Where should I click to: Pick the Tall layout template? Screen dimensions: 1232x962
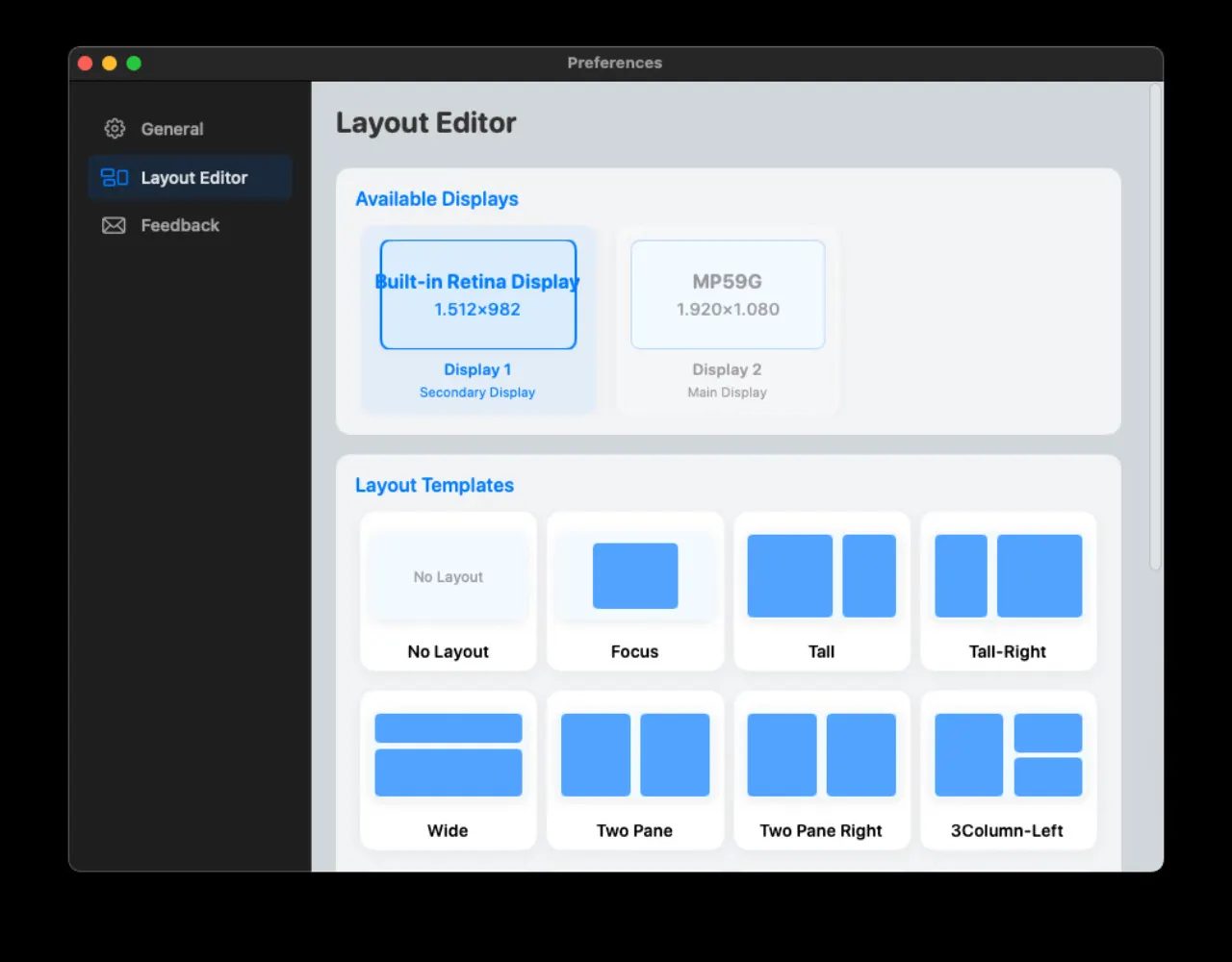coord(822,592)
